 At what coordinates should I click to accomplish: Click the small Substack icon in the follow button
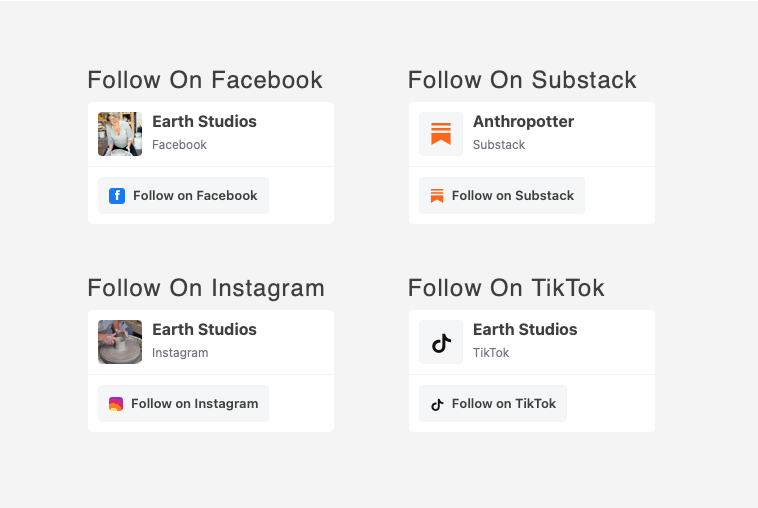point(437,196)
